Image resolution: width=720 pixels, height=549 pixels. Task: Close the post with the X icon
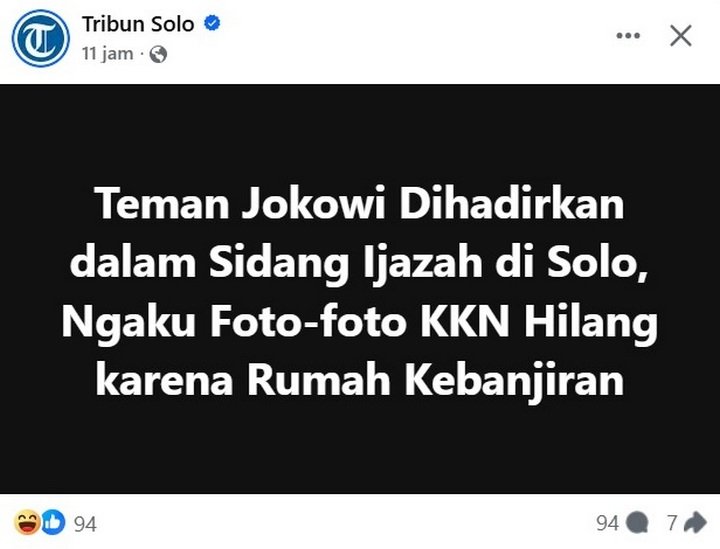point(681,36)
